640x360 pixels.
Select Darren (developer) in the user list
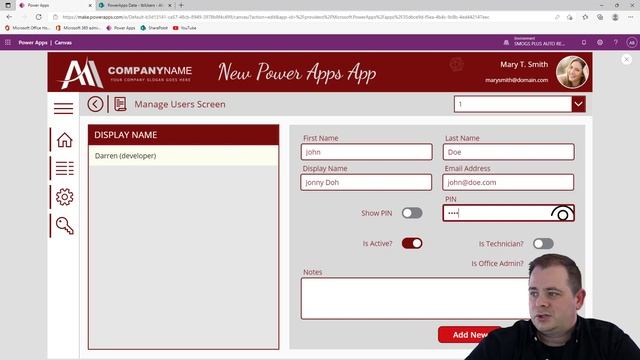coord(184,156)
